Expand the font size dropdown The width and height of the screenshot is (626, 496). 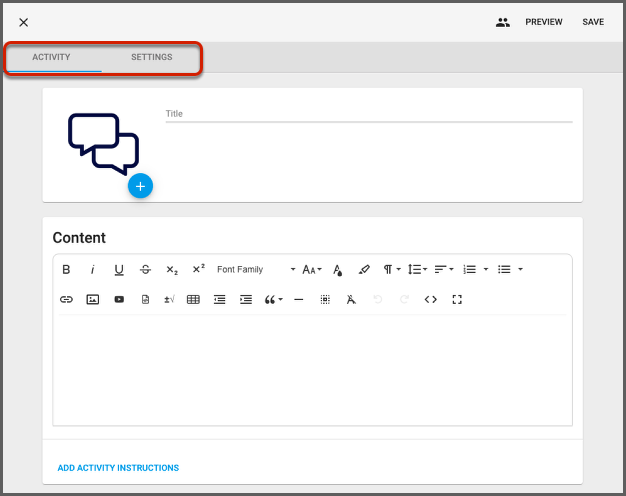click(x=312, y=269)
